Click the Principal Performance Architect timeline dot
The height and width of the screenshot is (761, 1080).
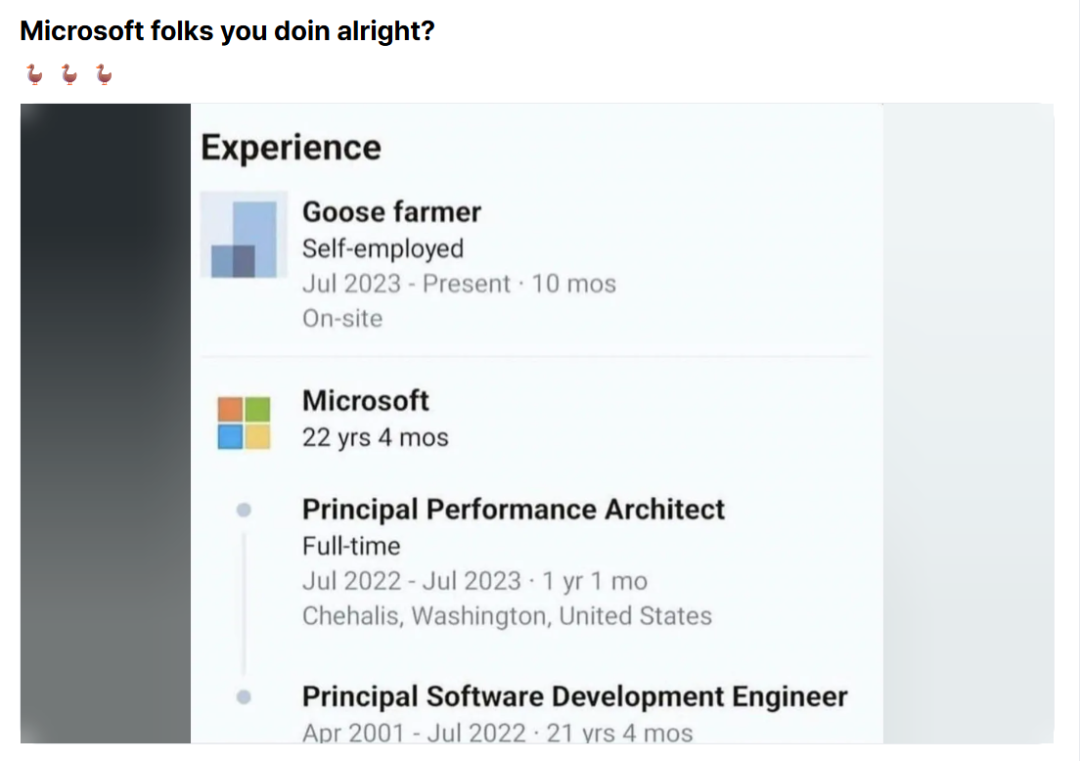point(244,510)
